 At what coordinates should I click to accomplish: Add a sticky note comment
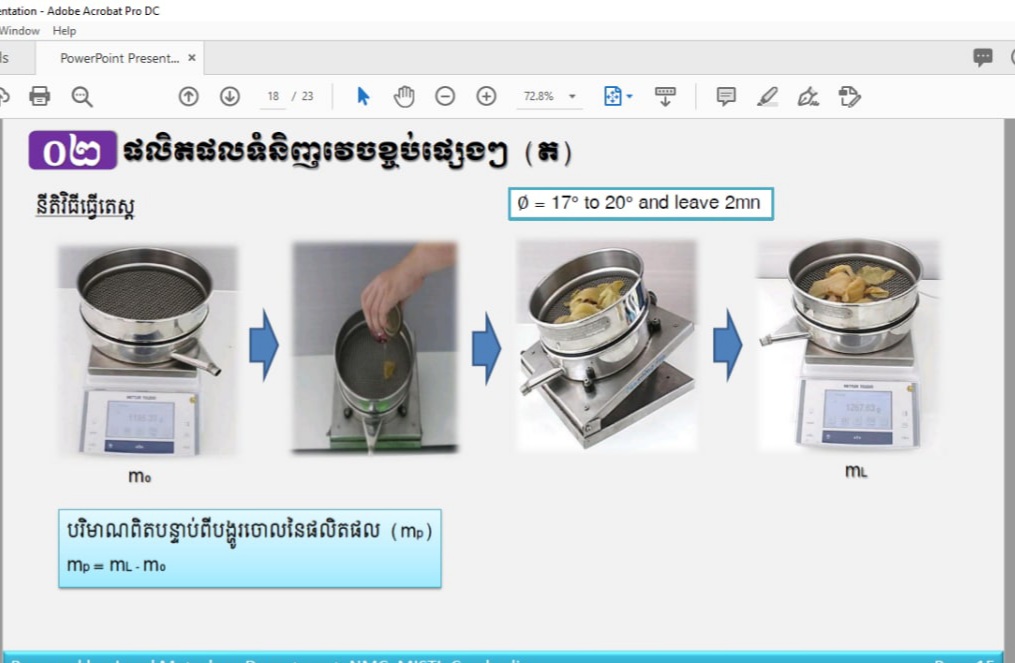tap(726, 96)
